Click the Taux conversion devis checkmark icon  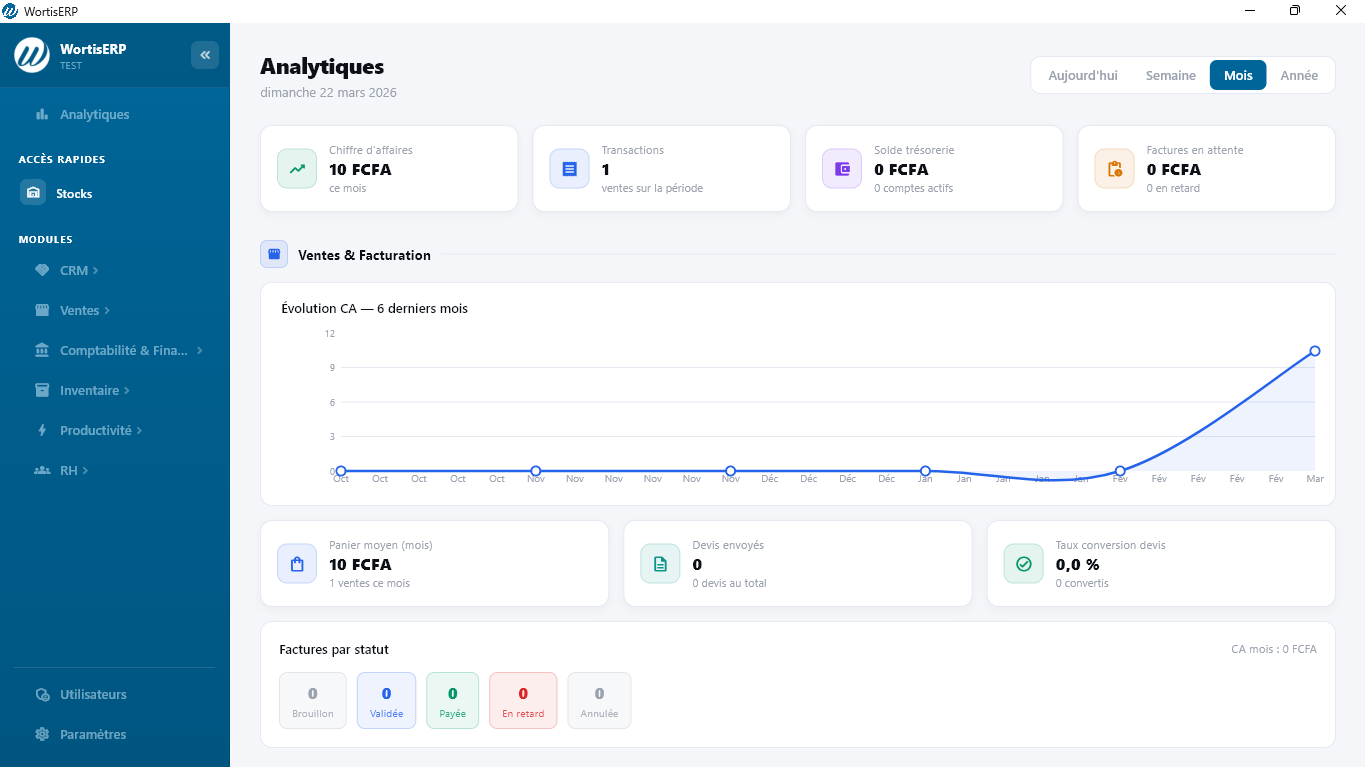1023,564
